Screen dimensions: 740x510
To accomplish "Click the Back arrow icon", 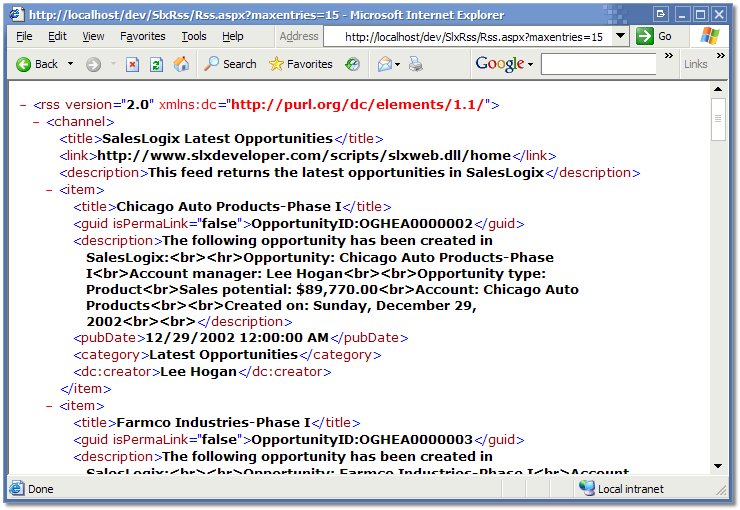I will click(x=23, y=64).
